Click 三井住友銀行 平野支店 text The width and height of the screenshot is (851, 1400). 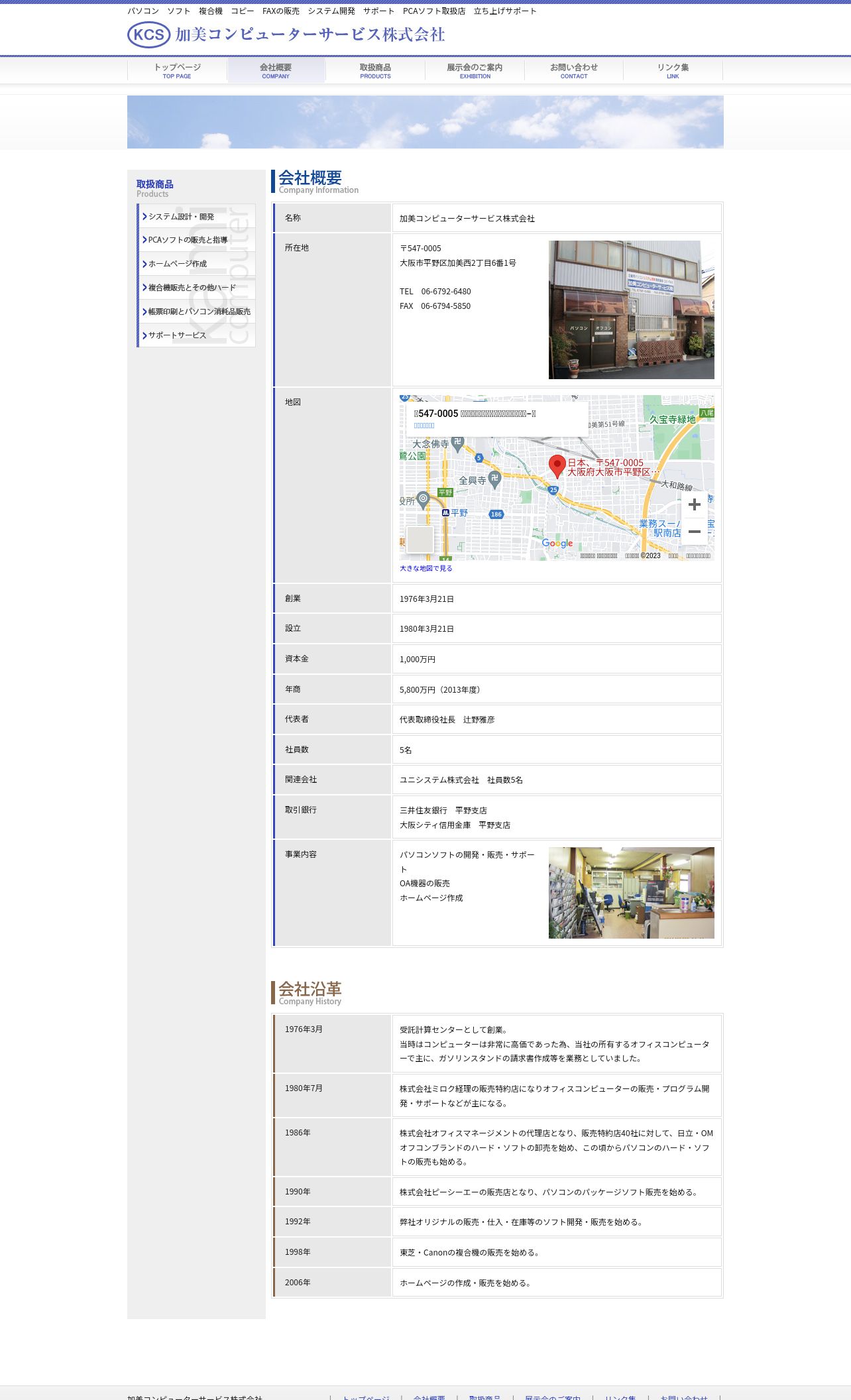443,811
